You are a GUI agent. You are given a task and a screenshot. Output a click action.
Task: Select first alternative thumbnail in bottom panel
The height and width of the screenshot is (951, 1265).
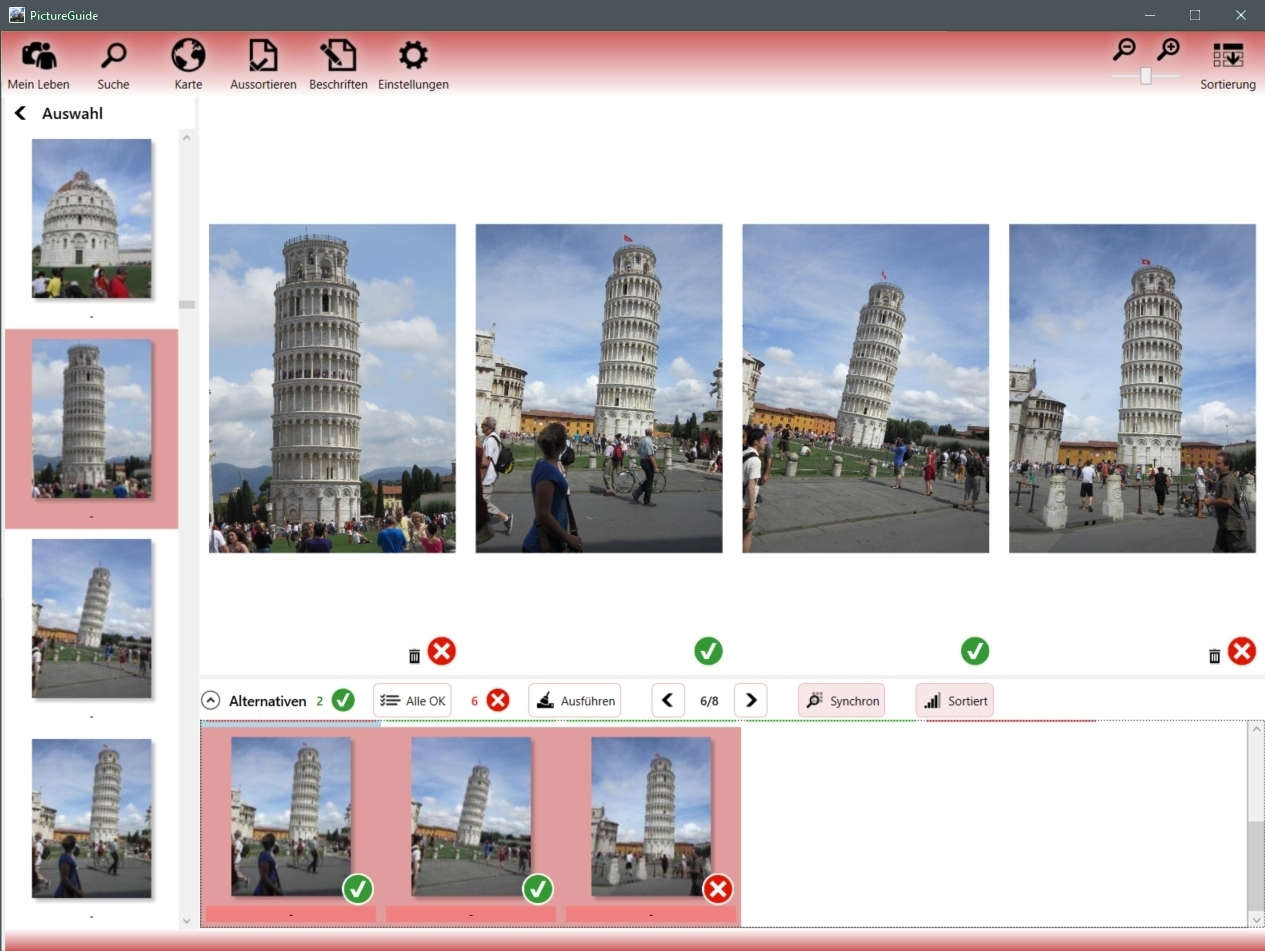(291, 816)
